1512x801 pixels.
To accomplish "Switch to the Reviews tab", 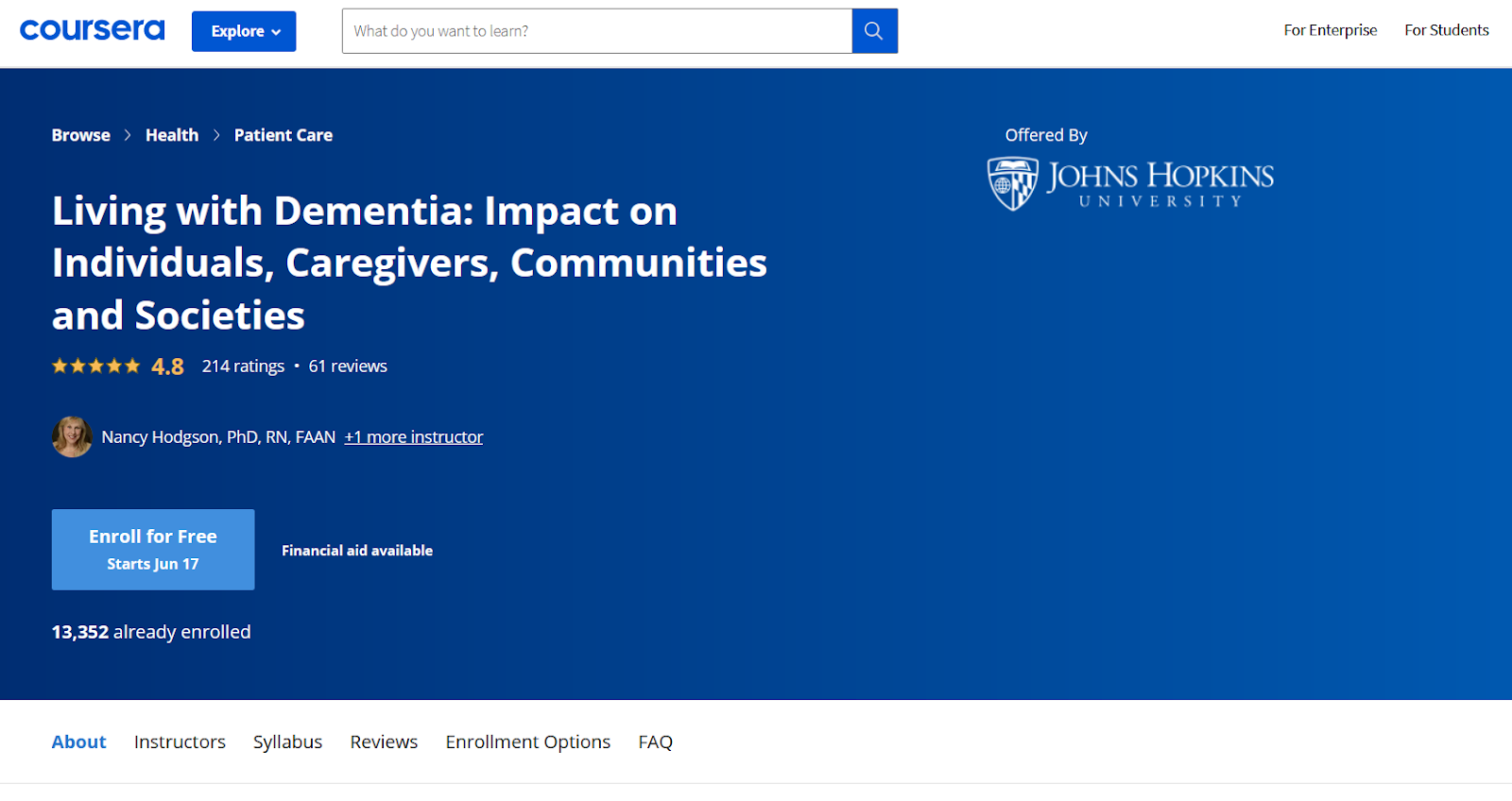I will point(384,741).
